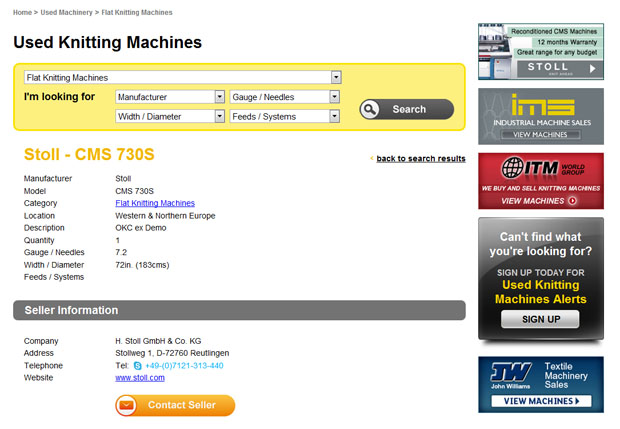Open the Reconditioned CMS Machines Stoll ad
Viewport: 620px width, 429px height.
pos(541,51)
